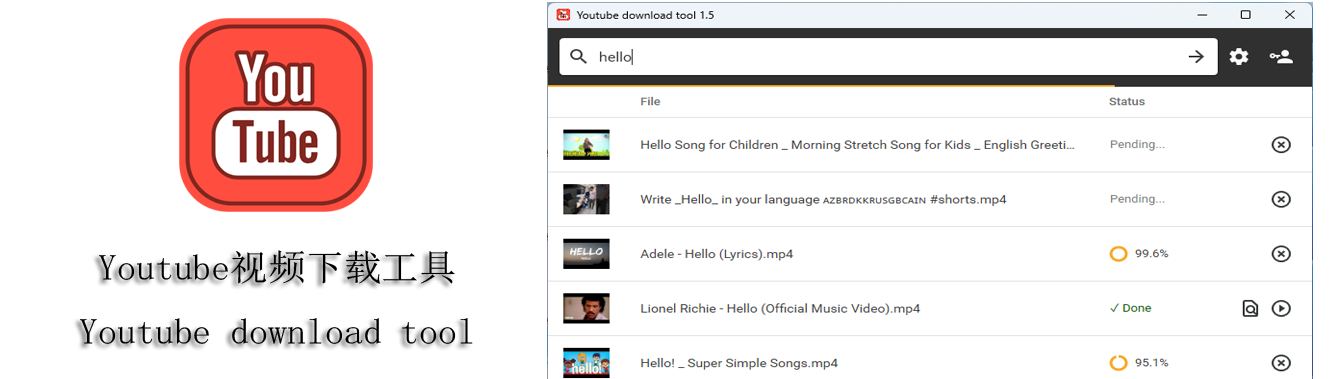Click Pending status of Hello Song for Children
1339x379 pixels.
click(x=1137, y=145)
